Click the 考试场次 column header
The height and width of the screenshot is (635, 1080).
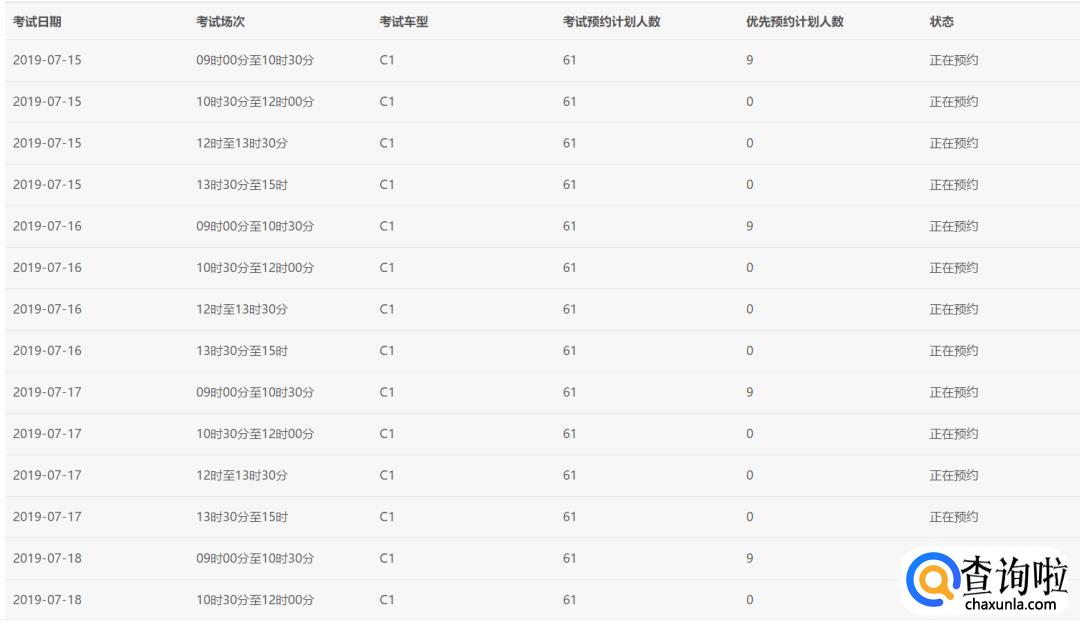[220, 22]
